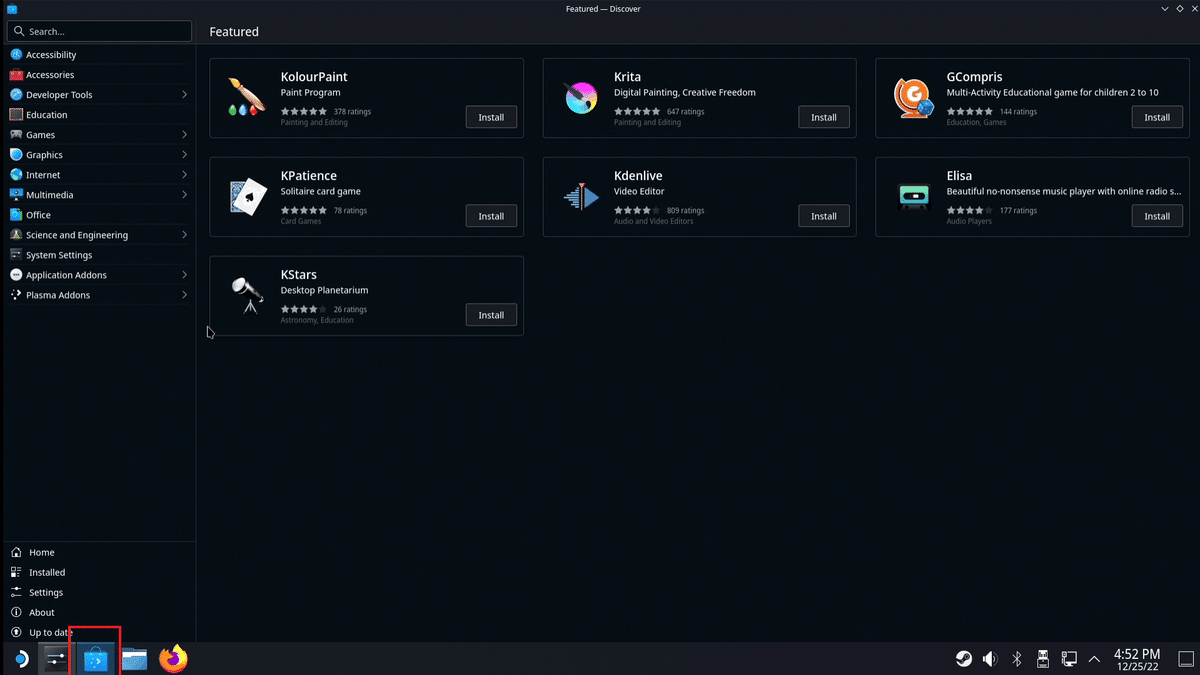
Task: Expand the Games category arrow
Action: pyautogui.click(x=185, y=135)
